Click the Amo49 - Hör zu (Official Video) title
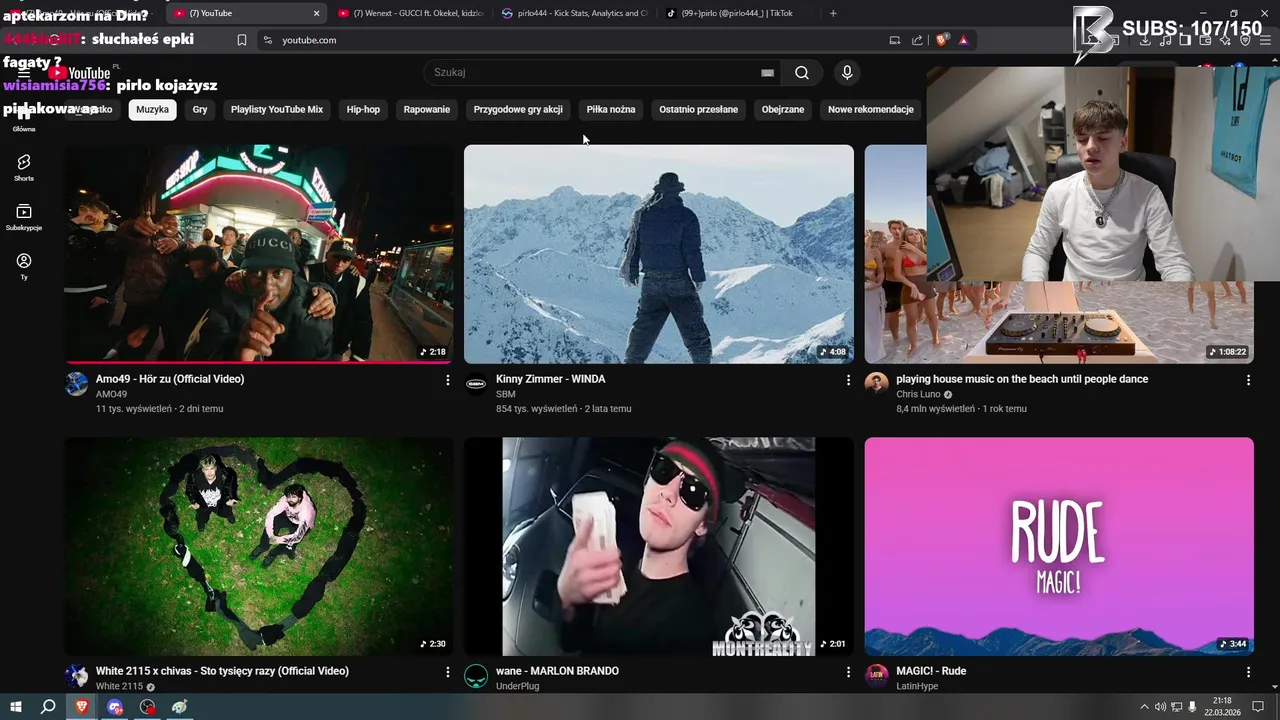1280x720 pixels. point(170,379)
